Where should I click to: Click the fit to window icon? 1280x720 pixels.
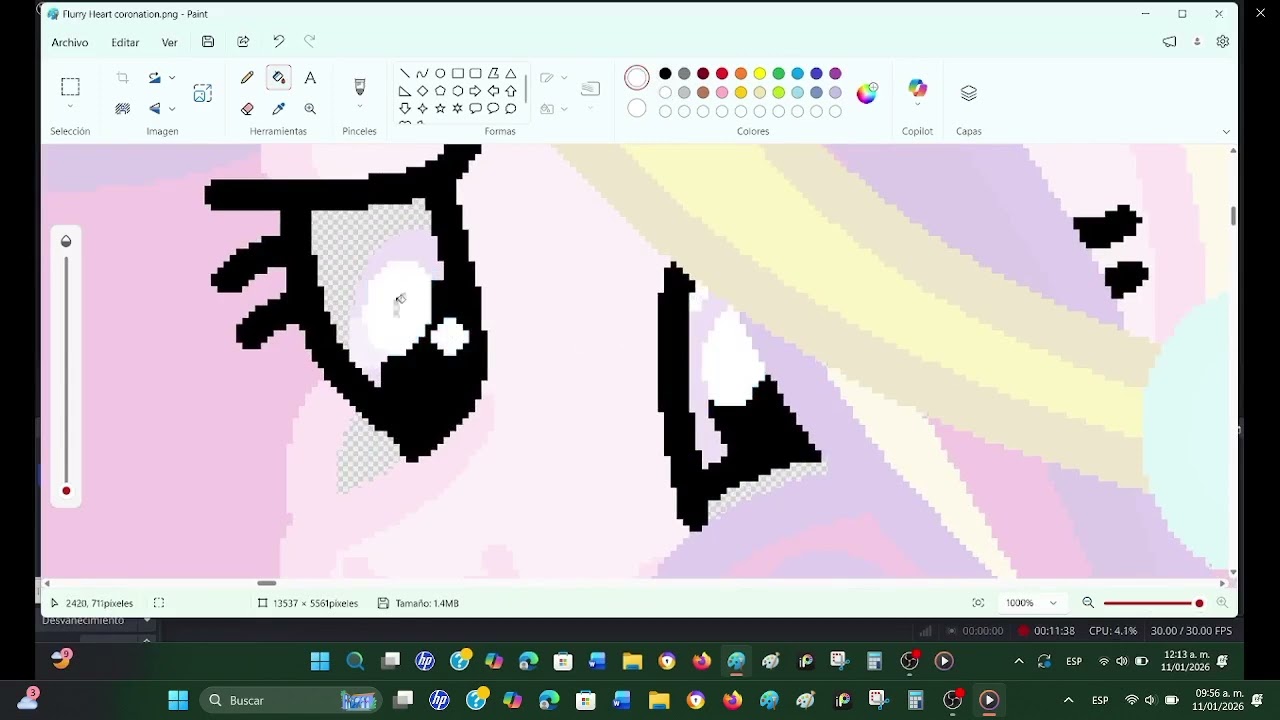(x=978, y=603)
